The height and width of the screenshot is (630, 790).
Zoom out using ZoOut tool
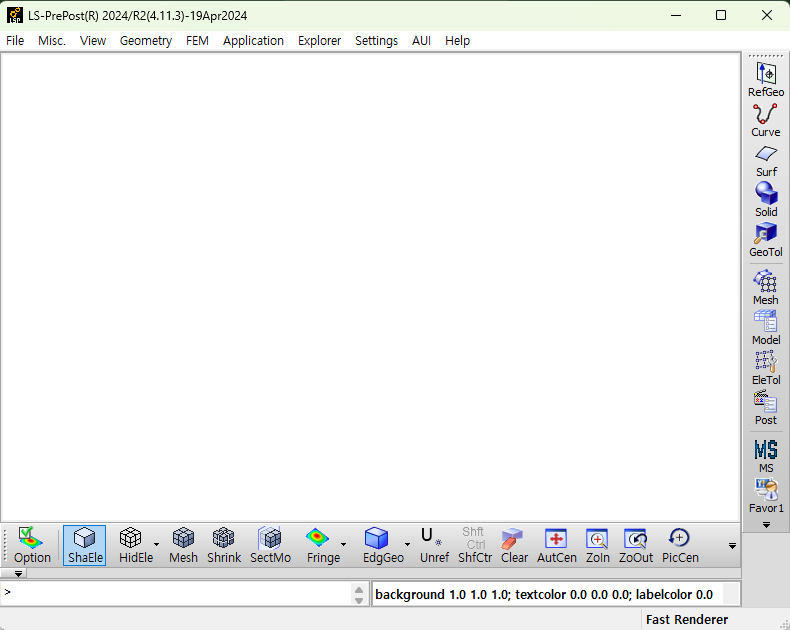(x=636, y=545)
